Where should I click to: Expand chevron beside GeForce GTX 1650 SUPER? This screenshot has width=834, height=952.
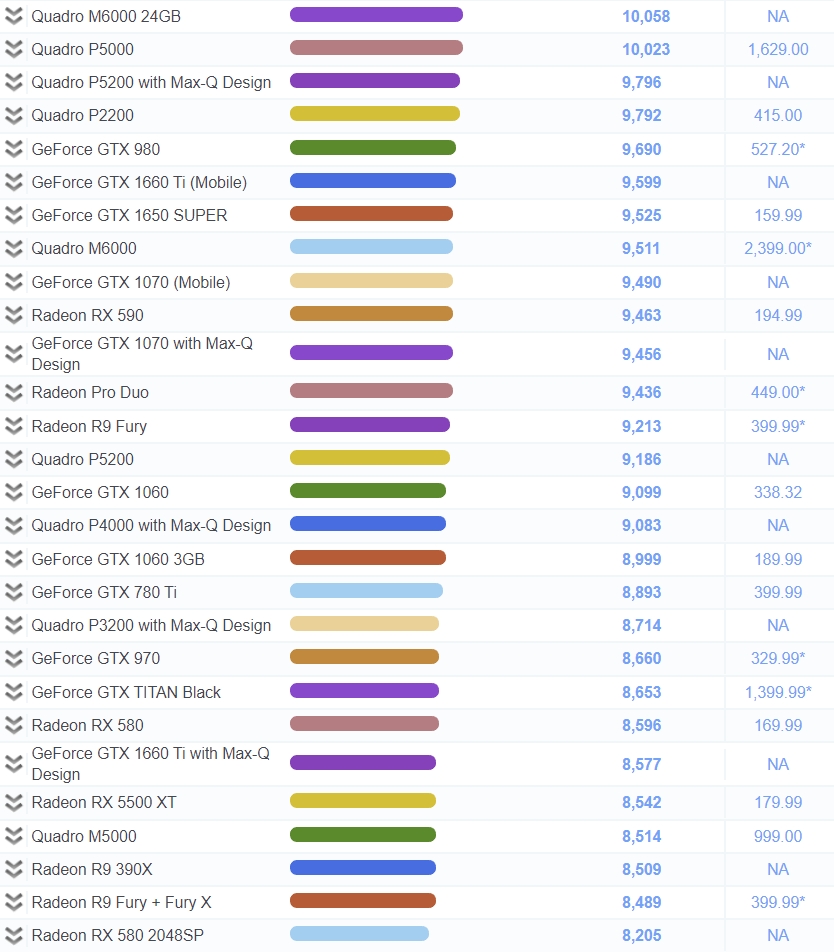pos(13,216)
